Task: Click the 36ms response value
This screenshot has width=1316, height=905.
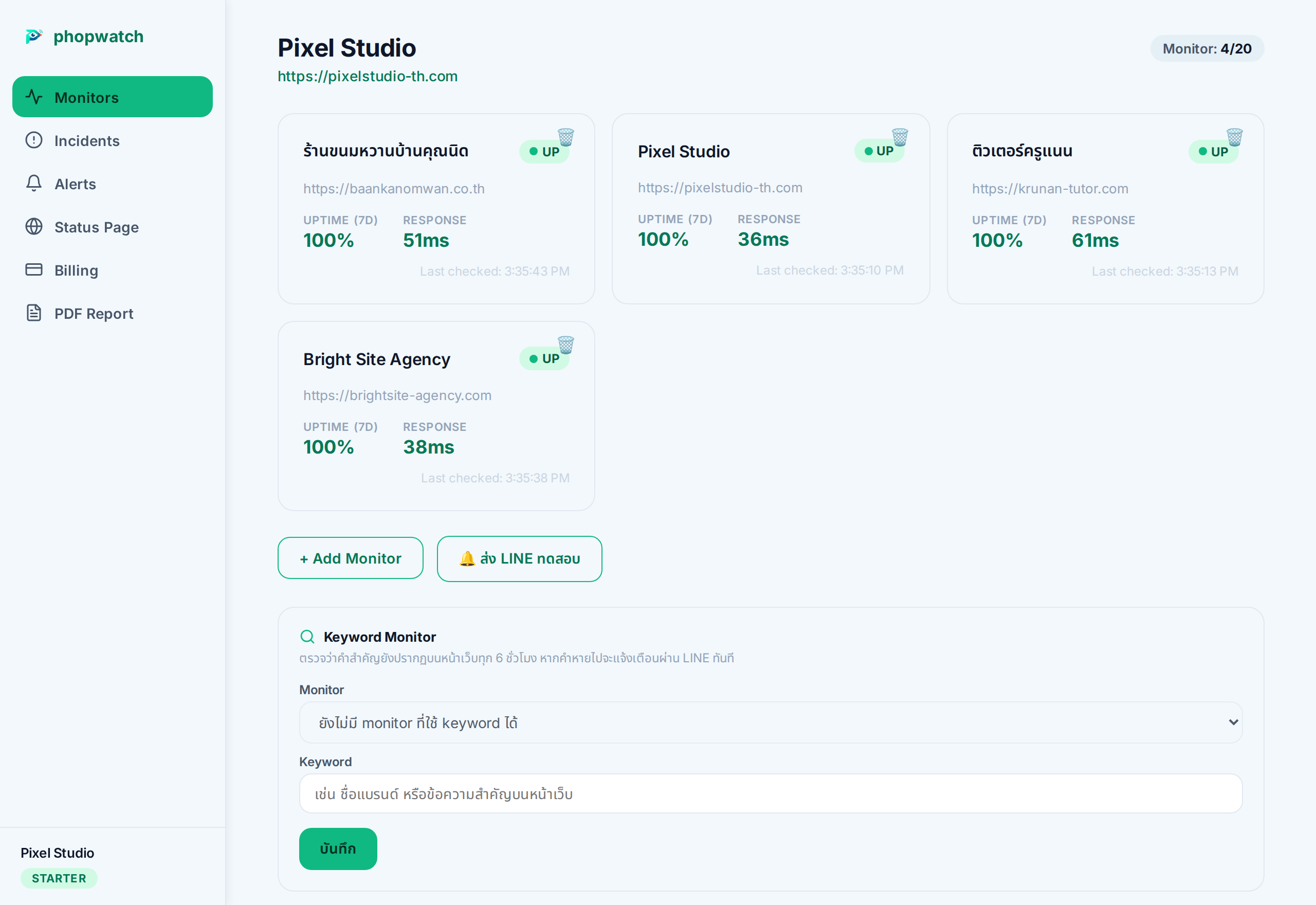Action: (x=763, y=239)
